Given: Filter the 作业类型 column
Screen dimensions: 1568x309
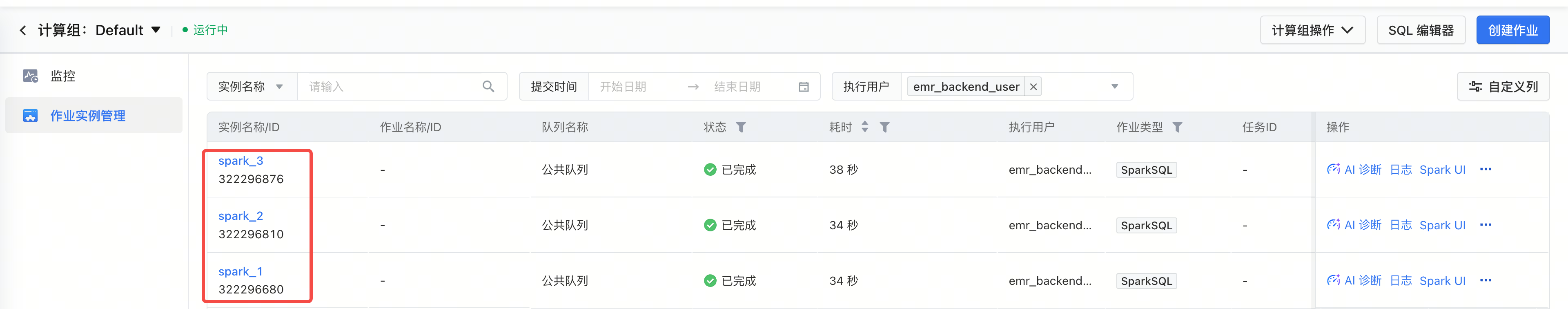Looking at the screenshot, I should click(x=1177, y=128).
